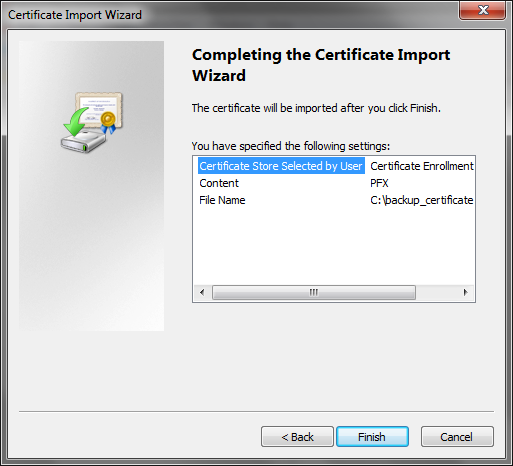
Task: Click the scrollbar track right of thumb
Action: [437, 293]
